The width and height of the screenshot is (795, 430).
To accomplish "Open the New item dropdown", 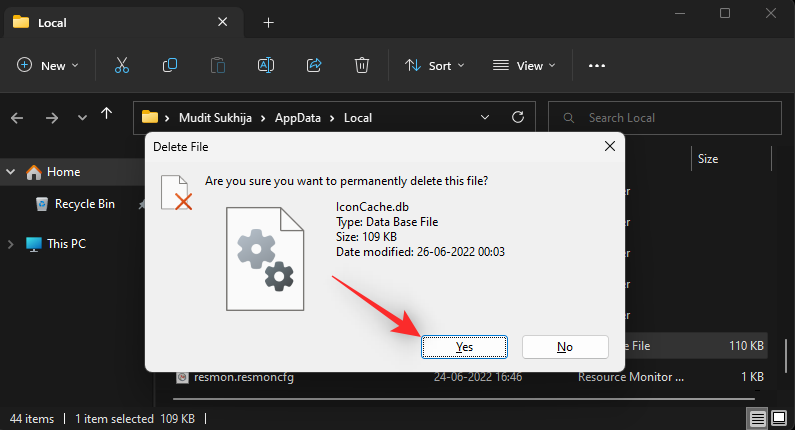I will click(x=48, y=65).
